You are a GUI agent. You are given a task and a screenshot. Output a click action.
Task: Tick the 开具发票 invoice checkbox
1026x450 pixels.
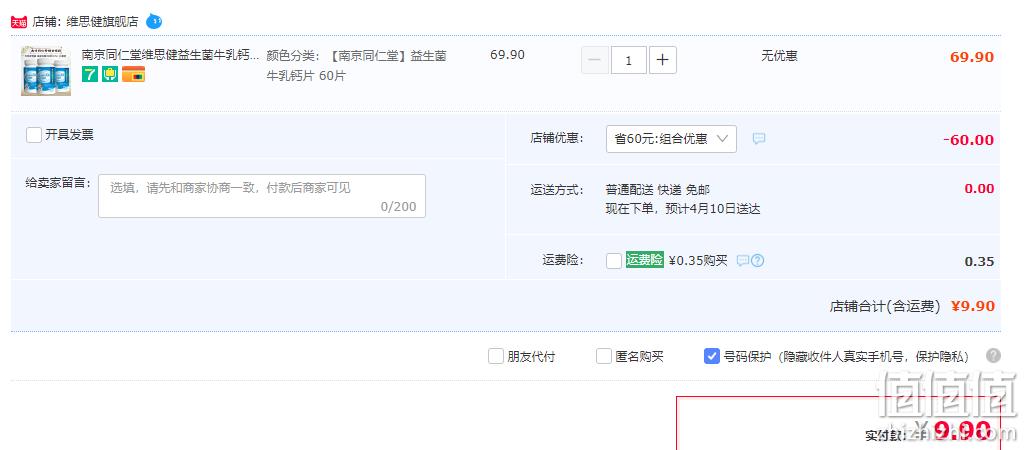[34, 135]
